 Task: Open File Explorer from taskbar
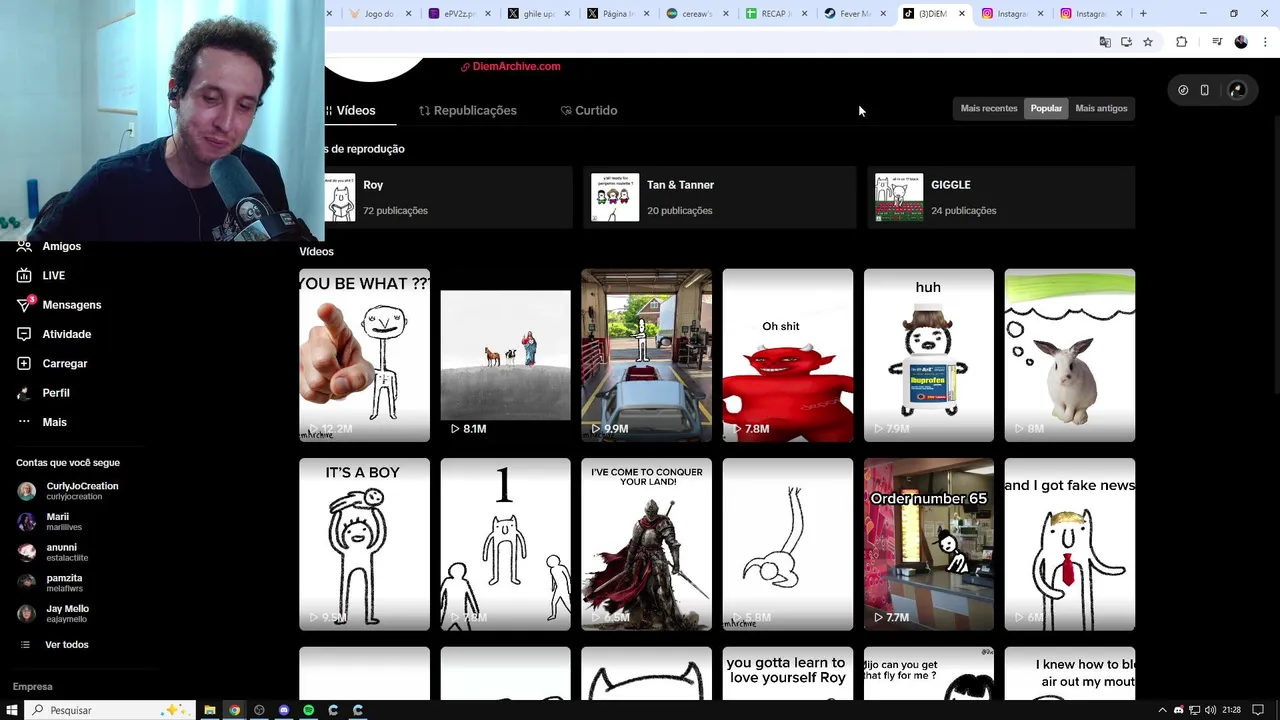(x=210, y=710)
